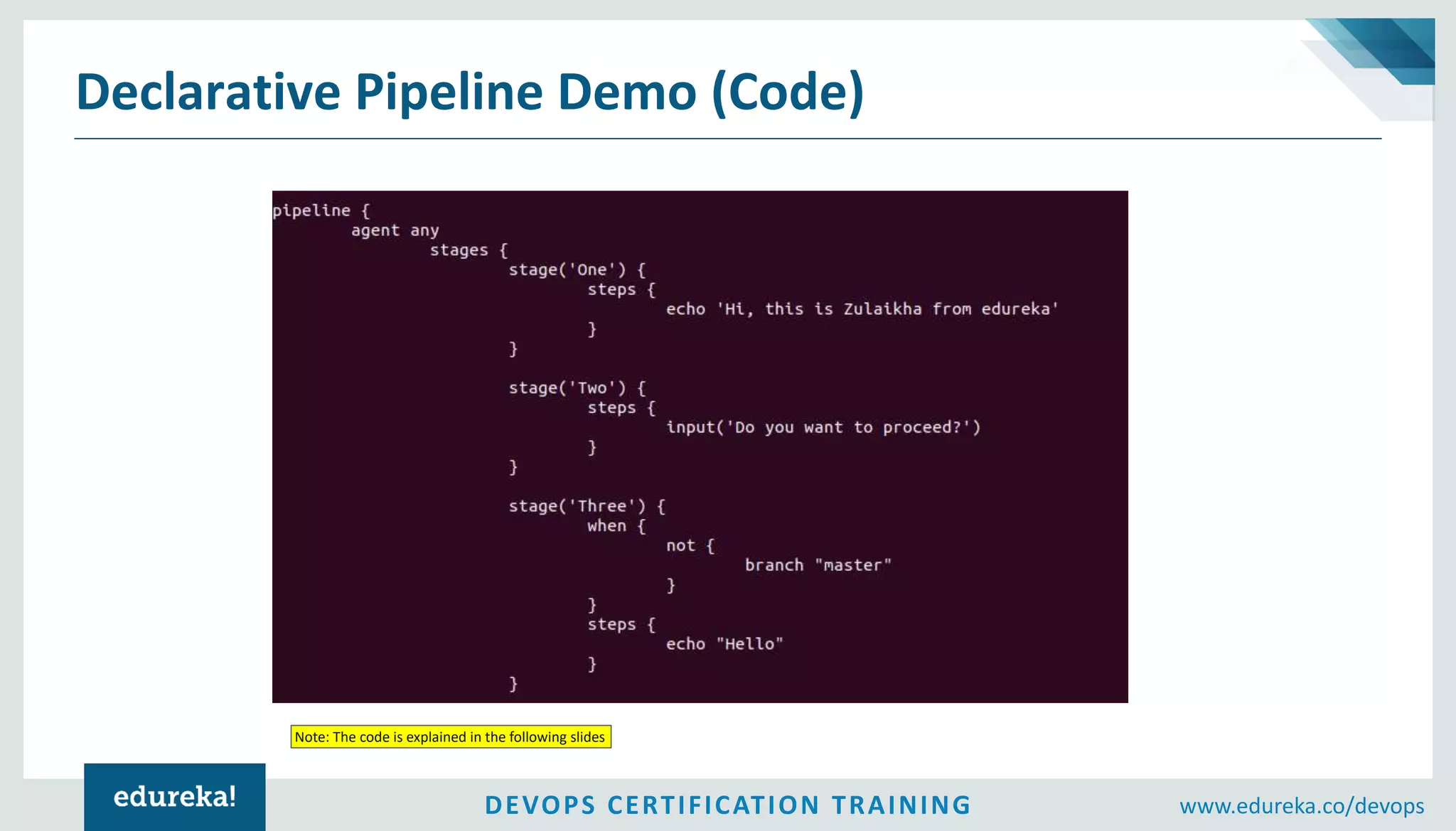Click the stage('Three') code line
Viewport: 1456px width, 831px height.
tap(587, 506)
